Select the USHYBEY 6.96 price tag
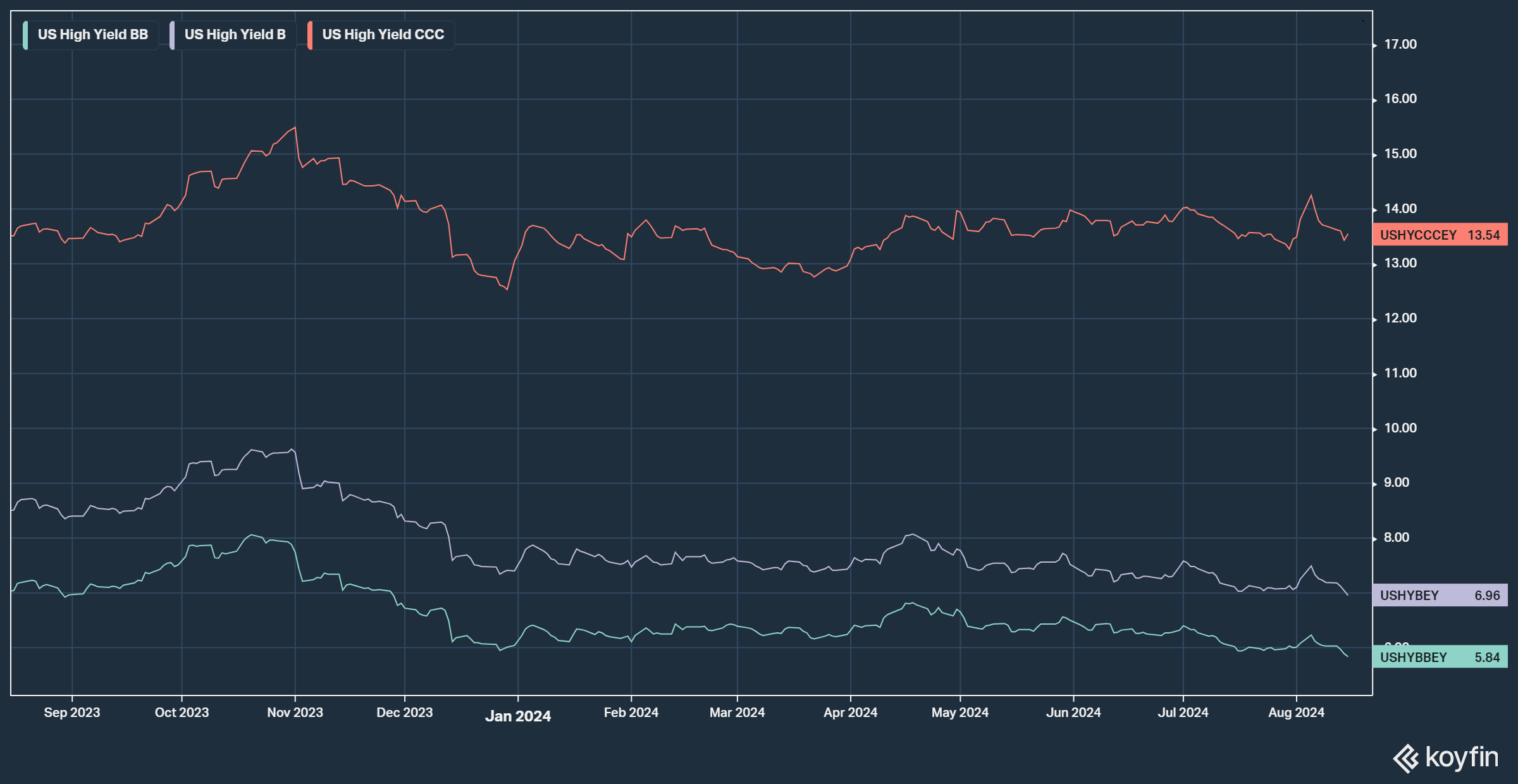 (1440, 596)
